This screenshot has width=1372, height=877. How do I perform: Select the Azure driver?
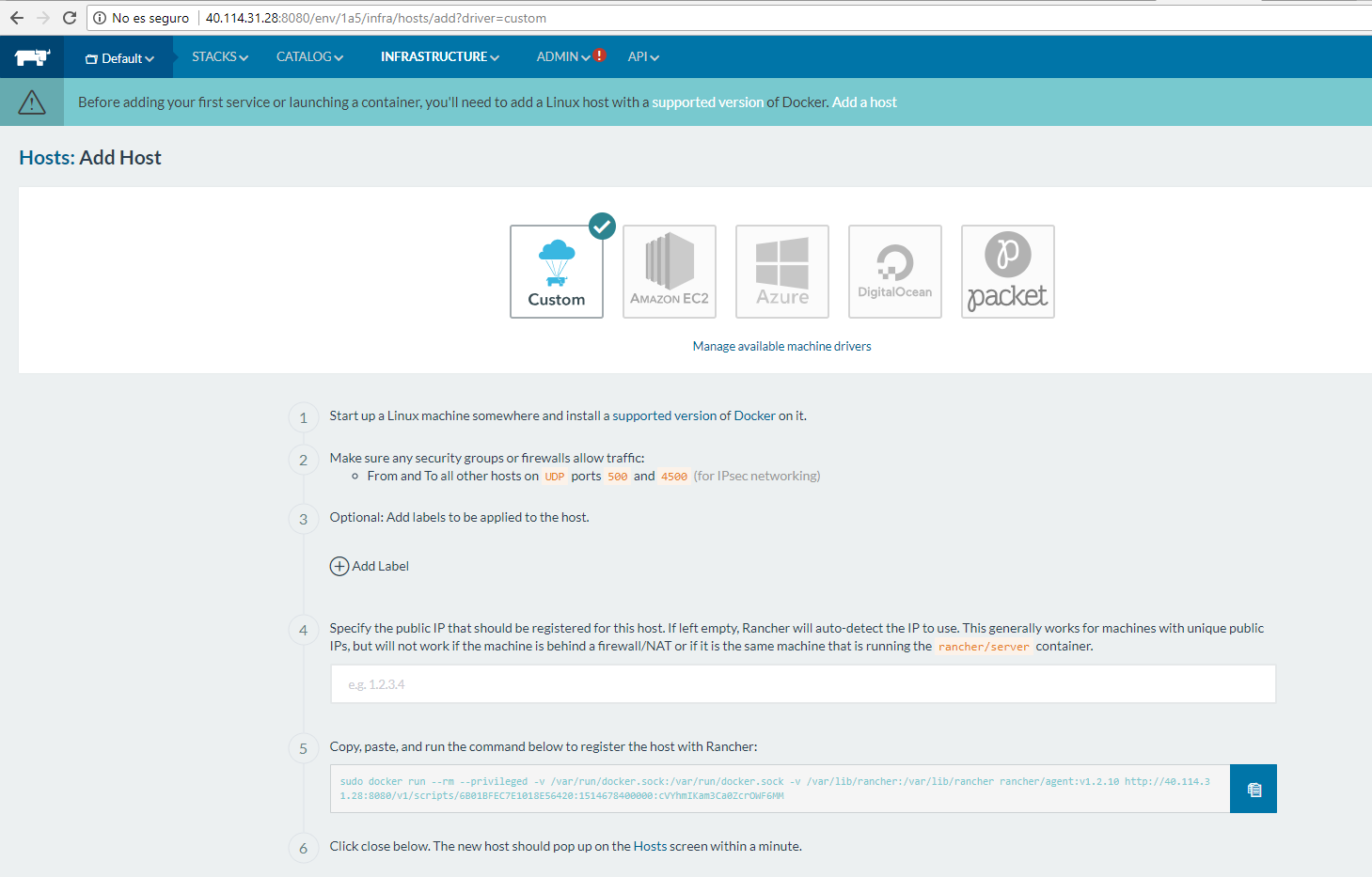[782, 272]
